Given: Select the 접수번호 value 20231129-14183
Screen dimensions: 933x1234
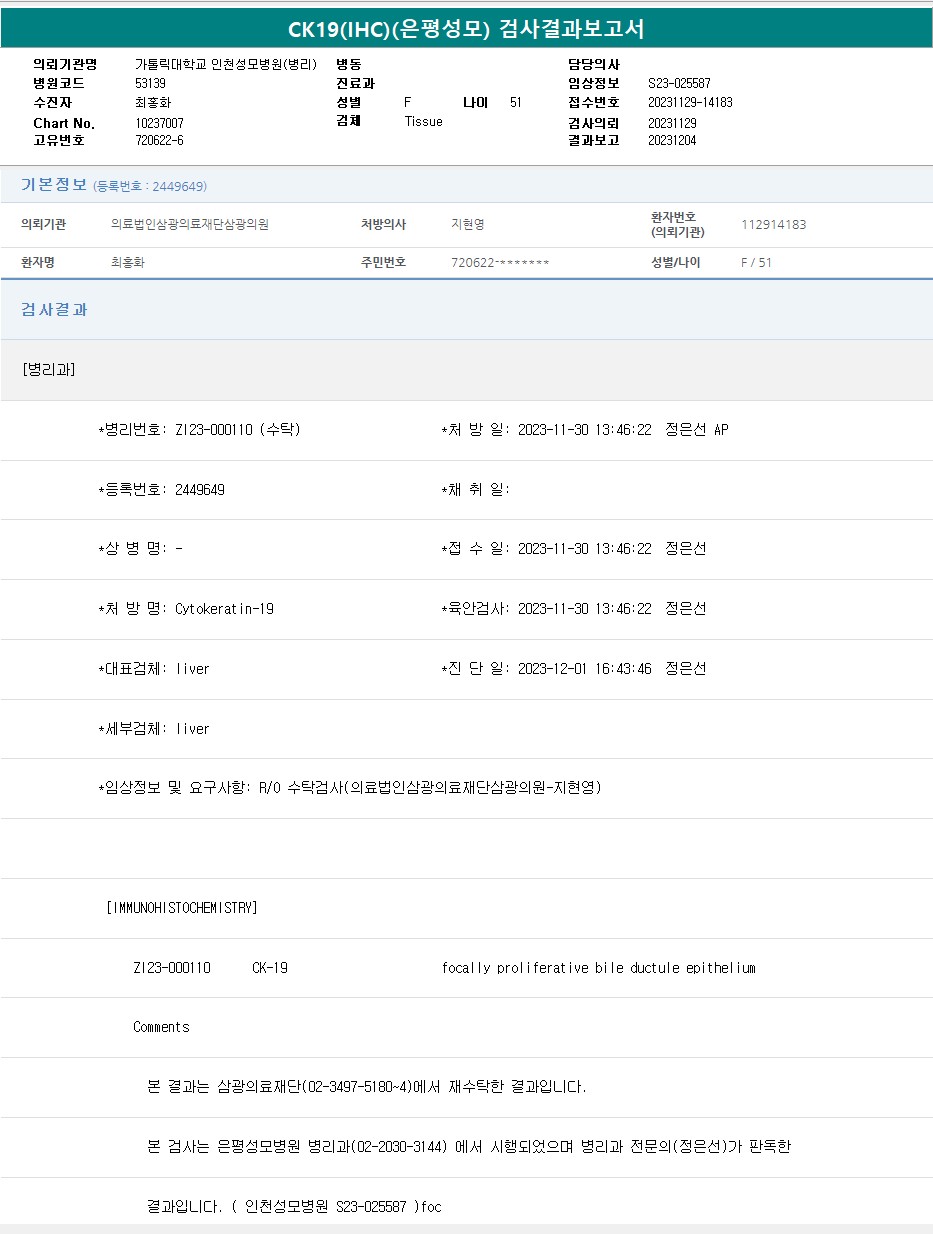Looking at the screenshot, I should point(690,102).
